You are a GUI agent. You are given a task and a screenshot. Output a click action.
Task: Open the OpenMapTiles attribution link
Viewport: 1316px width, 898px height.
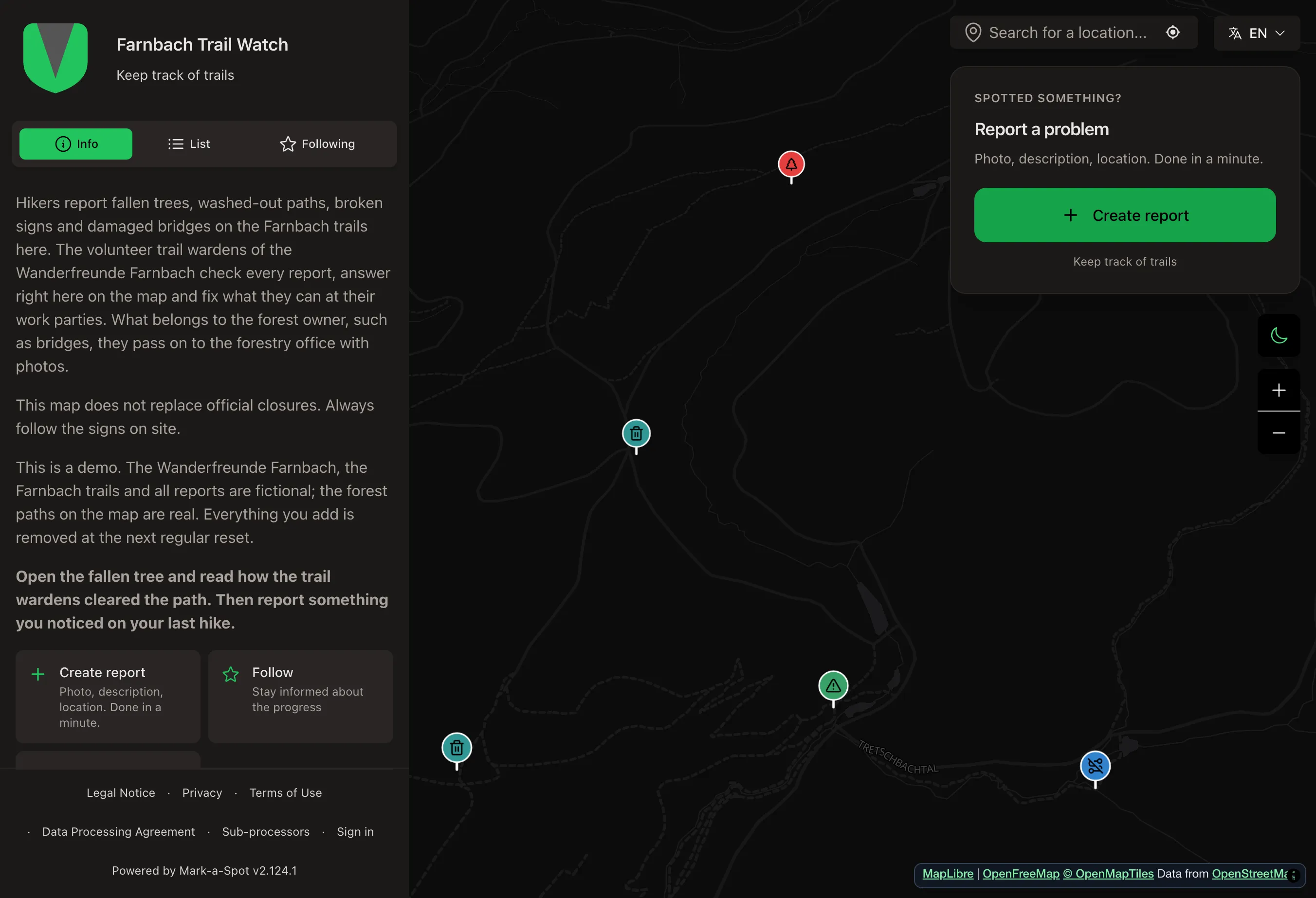click(1108, 874)
